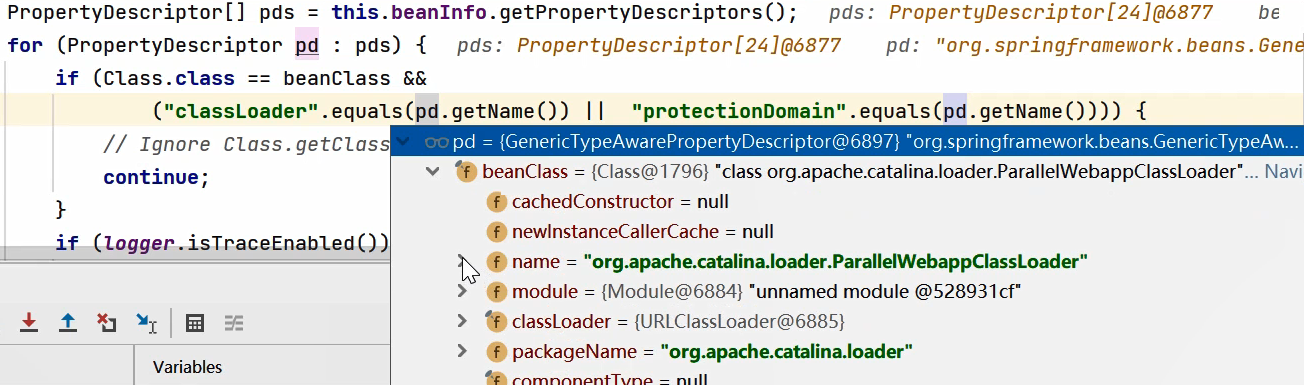The width and height of the screenshot is (1304, 385).
Task: Click the Drop Frame icon
Action: [x=107, y=322]
